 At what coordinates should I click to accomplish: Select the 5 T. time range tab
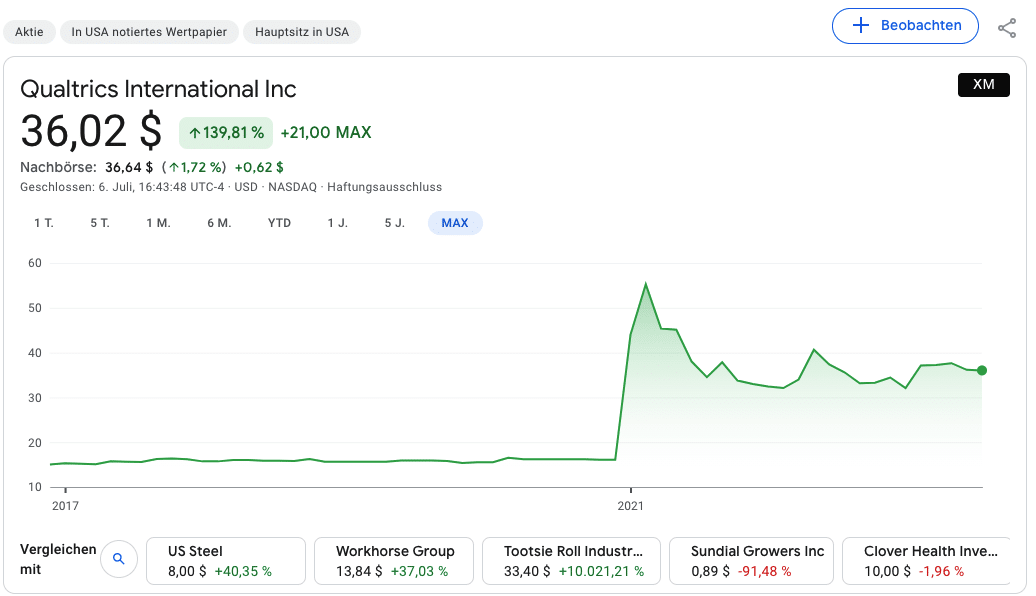point(100,223)
